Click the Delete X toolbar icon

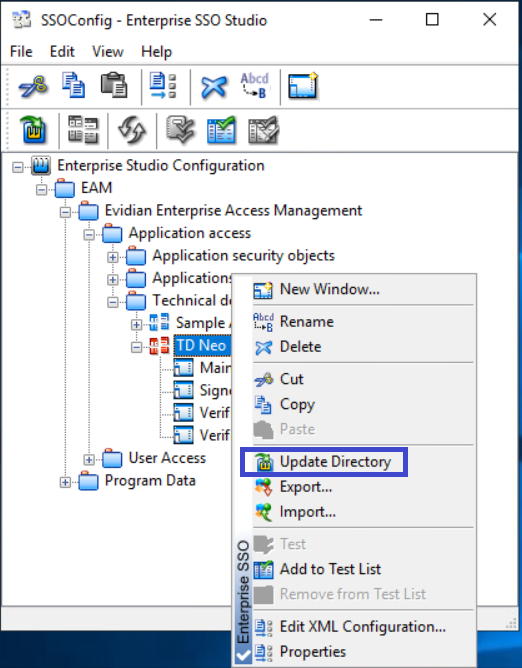pyautogui.click(x=214, y=86)
